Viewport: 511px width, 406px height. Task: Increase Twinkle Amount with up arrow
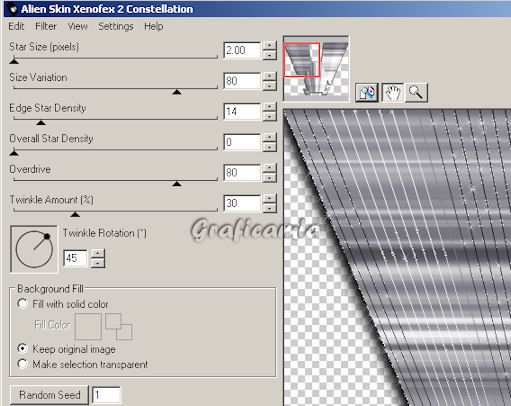coord(269,199)
